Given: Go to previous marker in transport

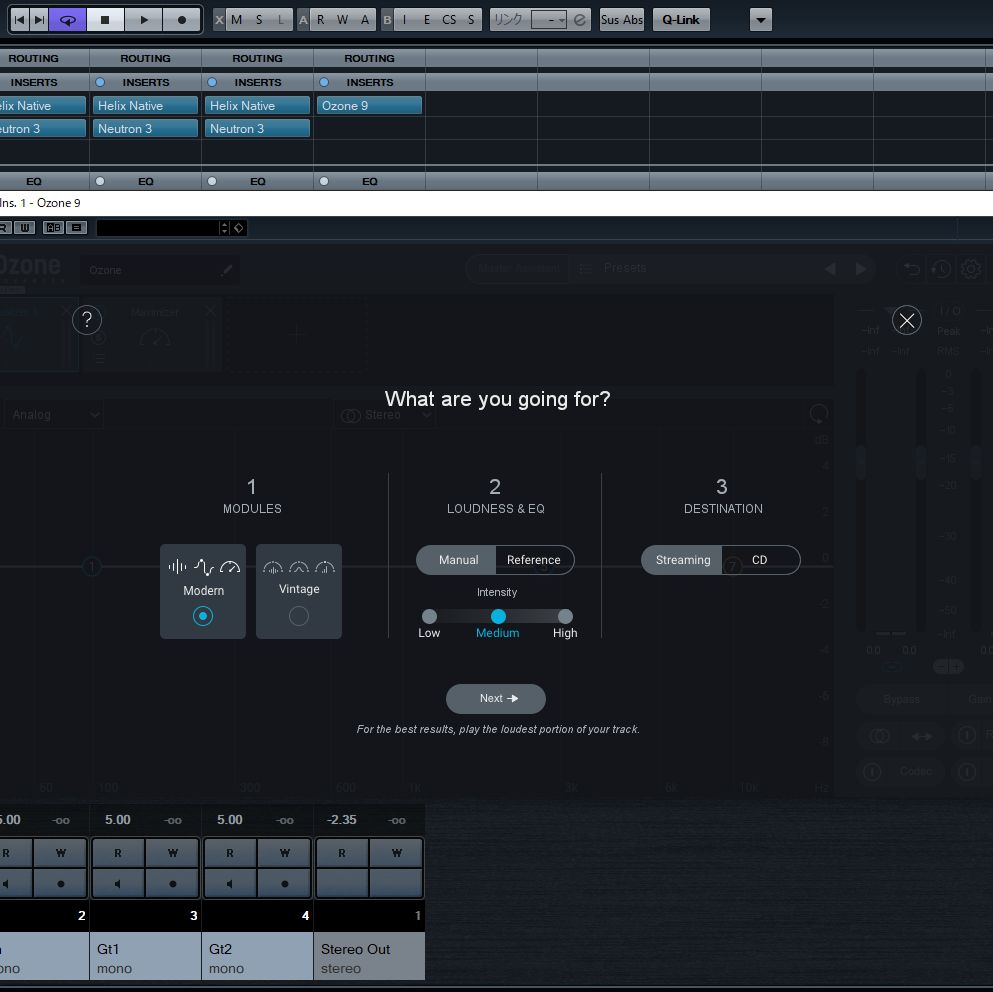Looking at the screenshot, I should click(20, 20).
